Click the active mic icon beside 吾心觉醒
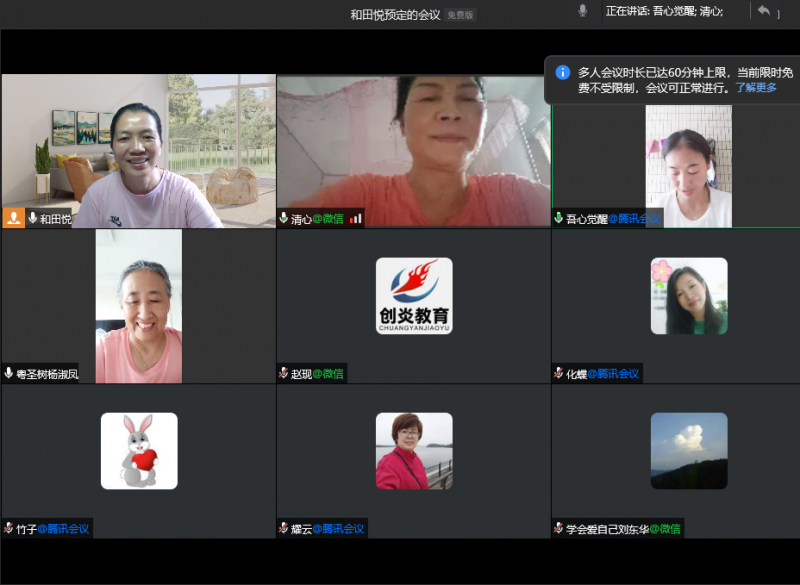Screen dimensions: 800x585 coord(559,218)
